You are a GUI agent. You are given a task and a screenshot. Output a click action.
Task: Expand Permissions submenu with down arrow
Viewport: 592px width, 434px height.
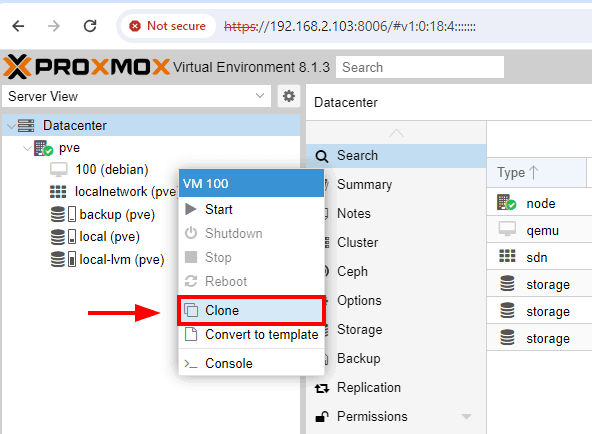click(x=467, y=417)
